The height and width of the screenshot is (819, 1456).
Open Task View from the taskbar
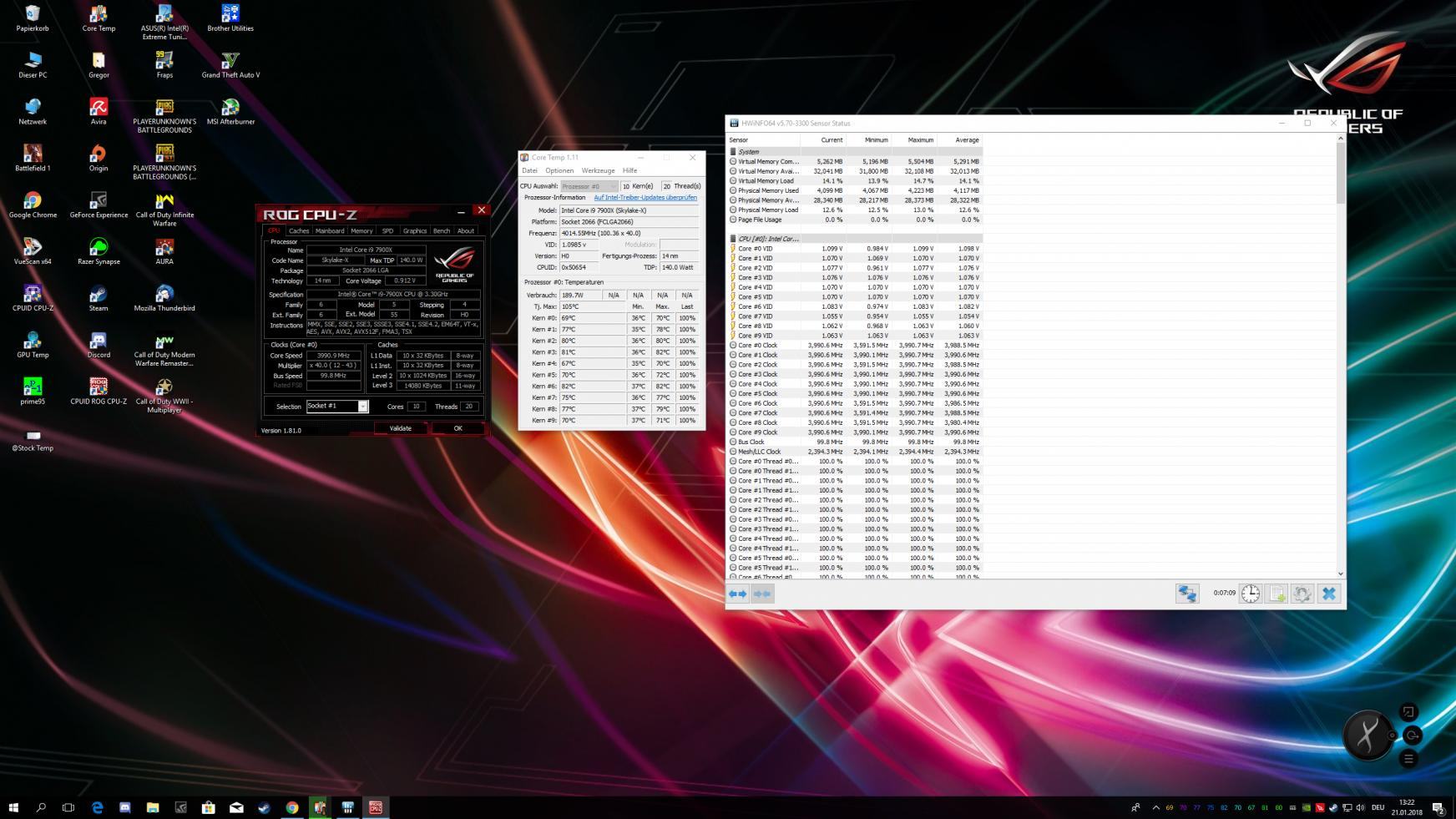pyautogui.click(x=68, y=807)
